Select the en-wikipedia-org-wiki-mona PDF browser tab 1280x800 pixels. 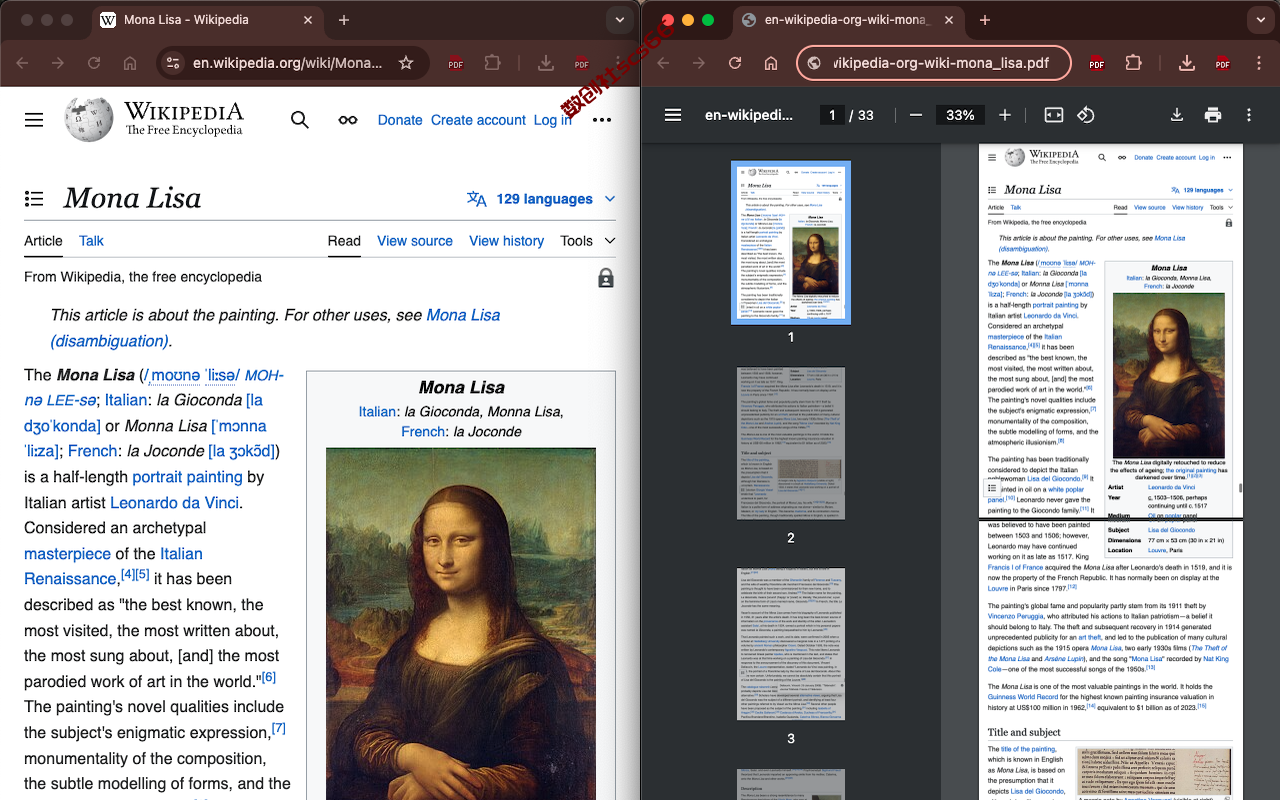pos(846,20)
